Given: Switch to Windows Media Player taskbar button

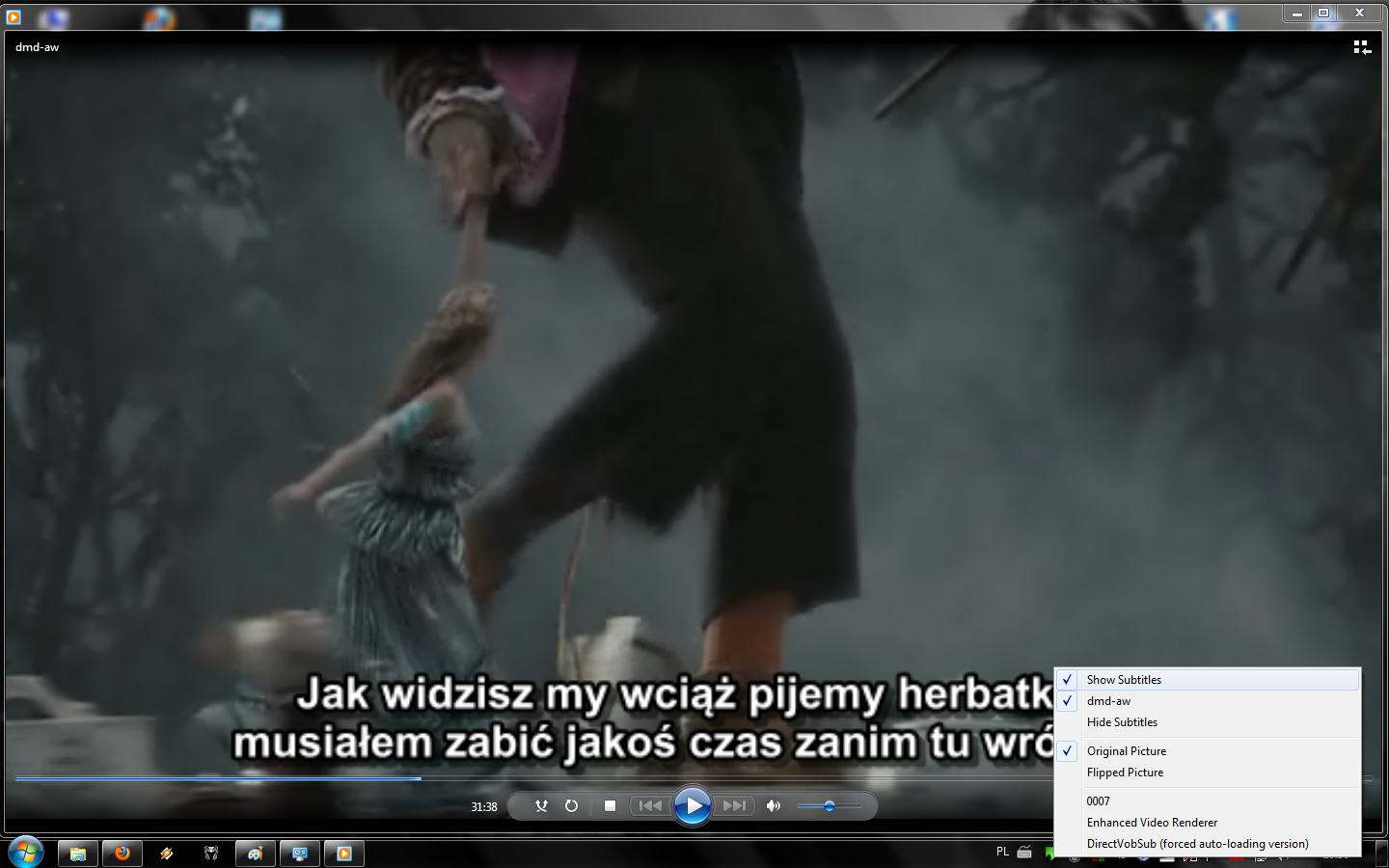Looking at the screenshot, I should pyautogui.click(x=344, y=854).
